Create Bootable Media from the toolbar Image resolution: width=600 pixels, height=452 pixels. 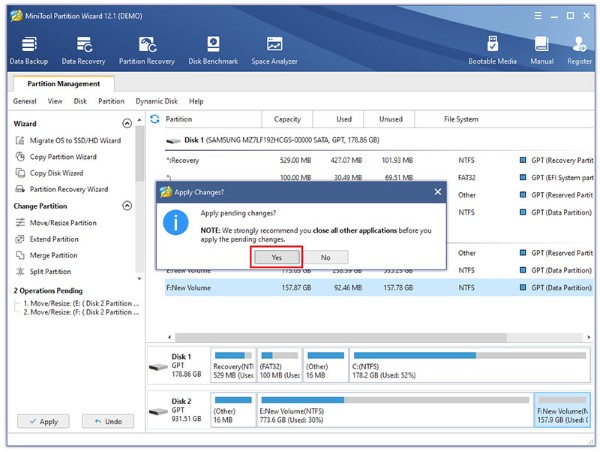(493, 50)
